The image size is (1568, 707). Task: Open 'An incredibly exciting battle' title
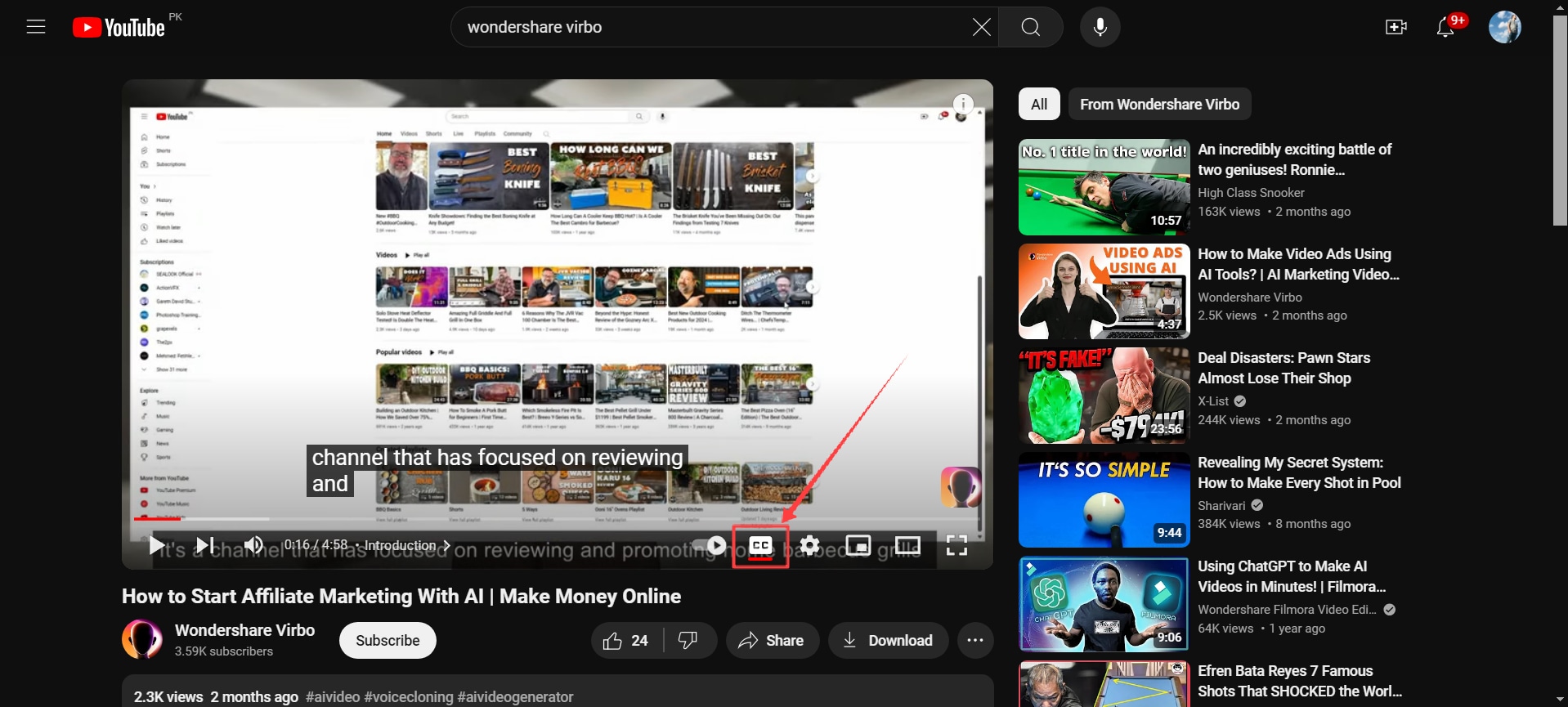point(1295,159)
